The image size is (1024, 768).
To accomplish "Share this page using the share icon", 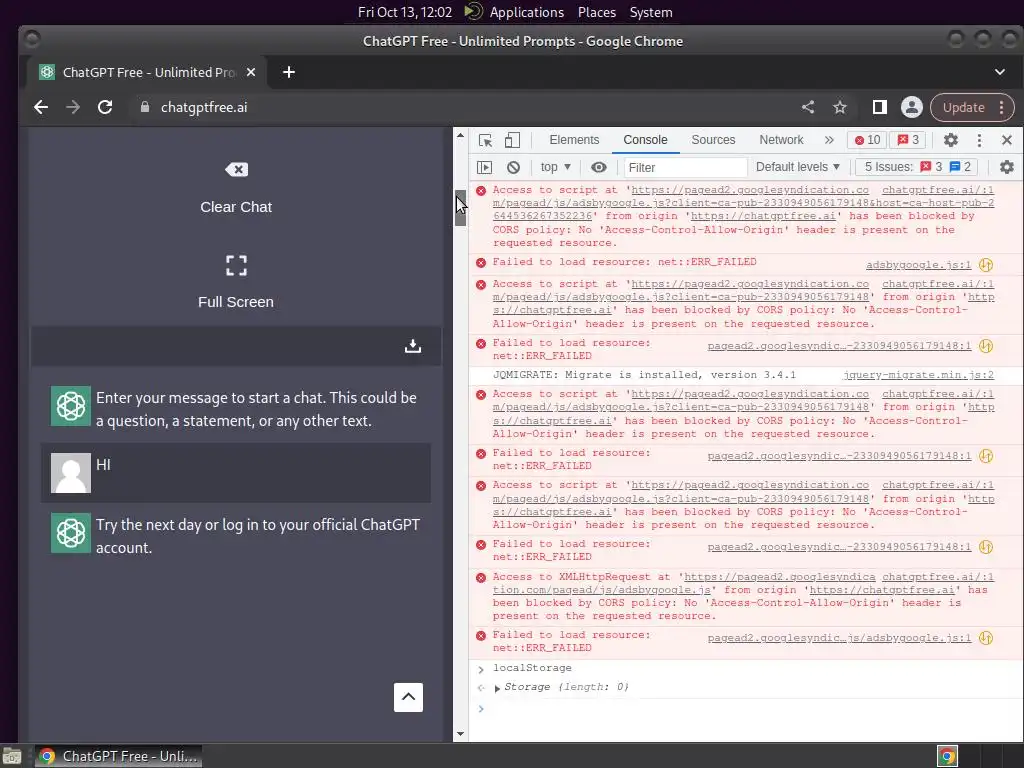I will (808, 107).
